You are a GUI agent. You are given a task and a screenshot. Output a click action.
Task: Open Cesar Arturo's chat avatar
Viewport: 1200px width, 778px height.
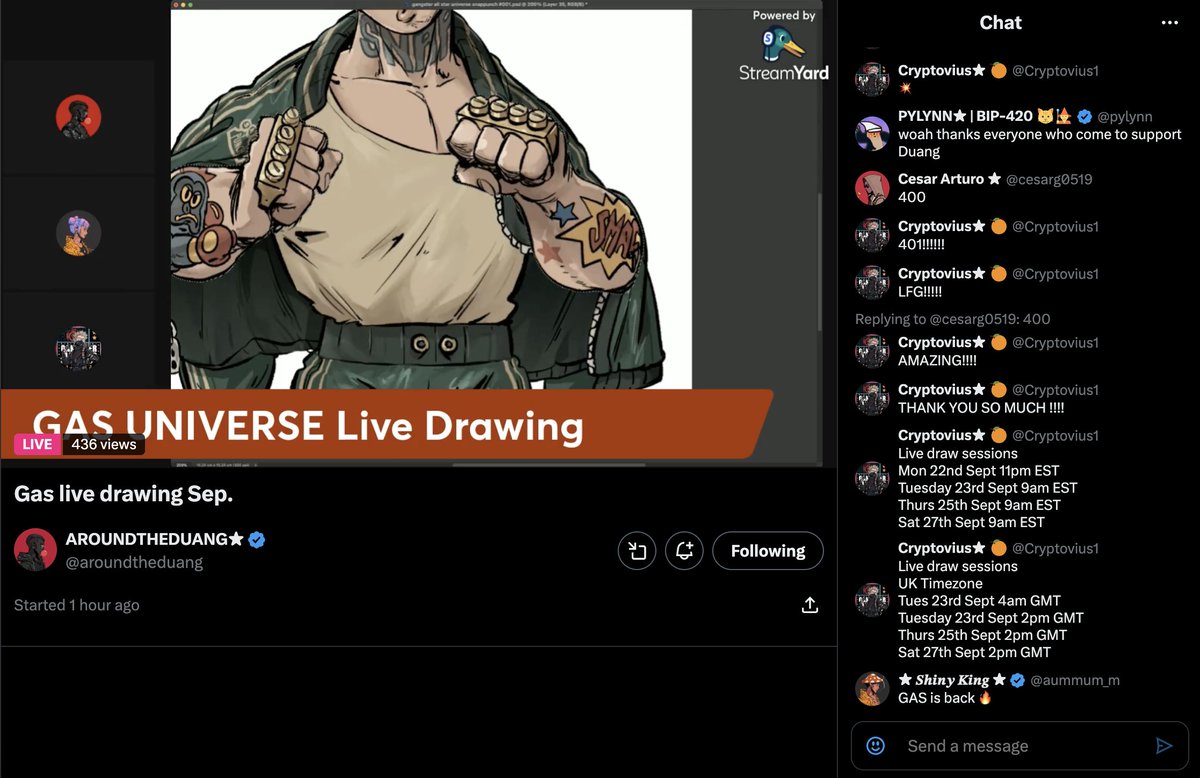click(x=873, y=187)
